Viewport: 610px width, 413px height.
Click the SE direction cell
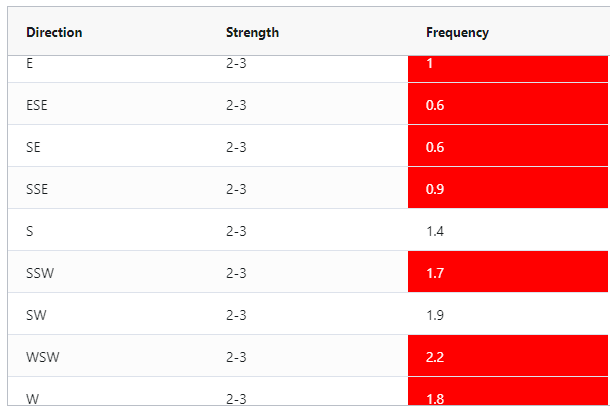(x=33, y=147)
